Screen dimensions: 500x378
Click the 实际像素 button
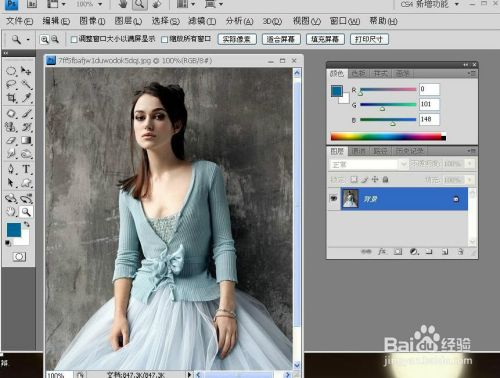pyautogui.click(x=237, y=39)
